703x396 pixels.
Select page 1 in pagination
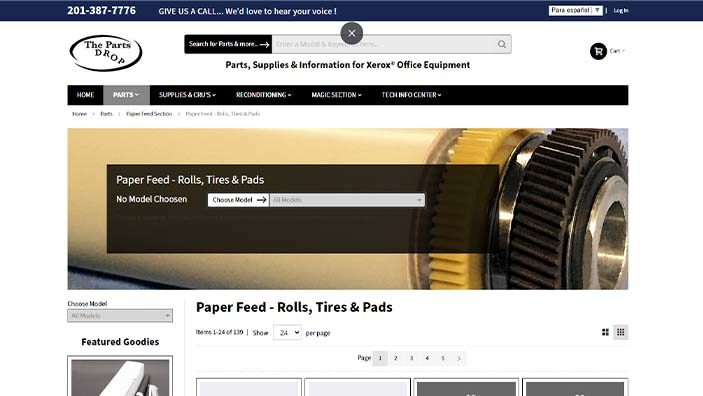pos(380,358)
